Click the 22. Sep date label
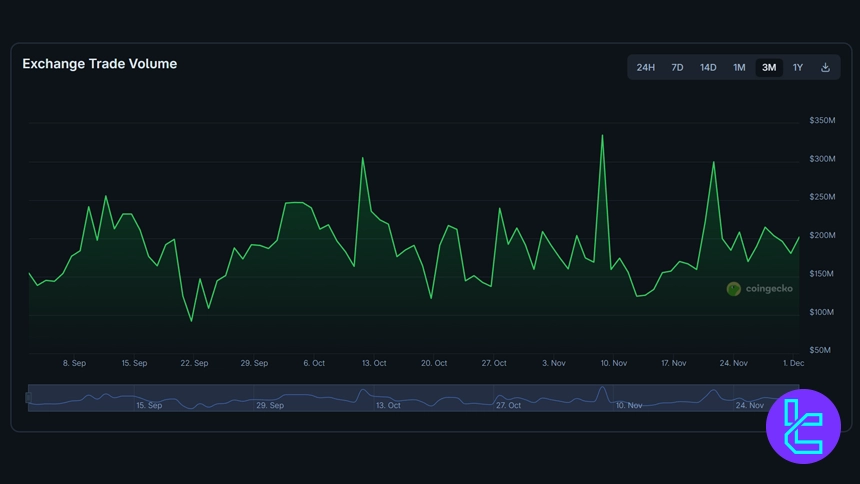 pos(194,363)
